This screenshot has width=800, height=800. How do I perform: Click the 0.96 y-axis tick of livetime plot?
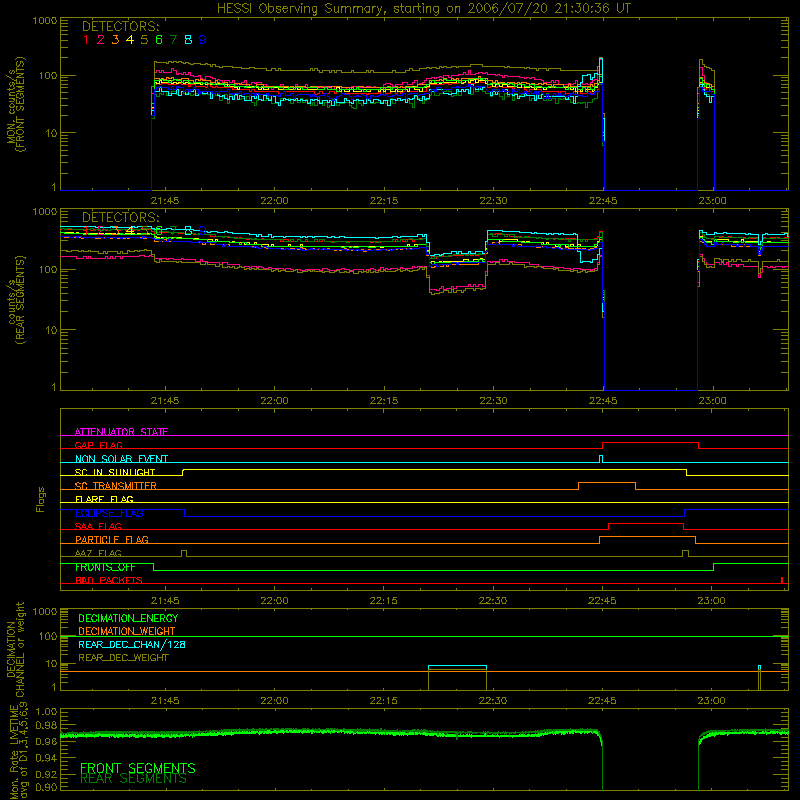pos(47,741)
